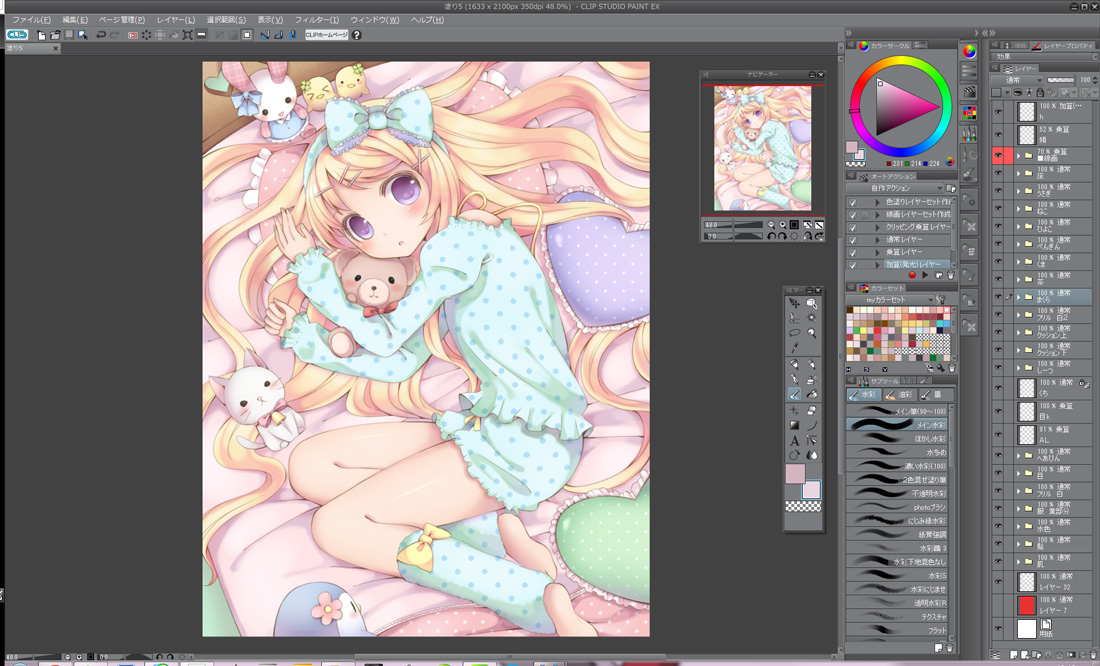This screenshot has height=666, width=1100.
Task: Open the フィルター(I) menu
Action: click(x=316, y=20)
